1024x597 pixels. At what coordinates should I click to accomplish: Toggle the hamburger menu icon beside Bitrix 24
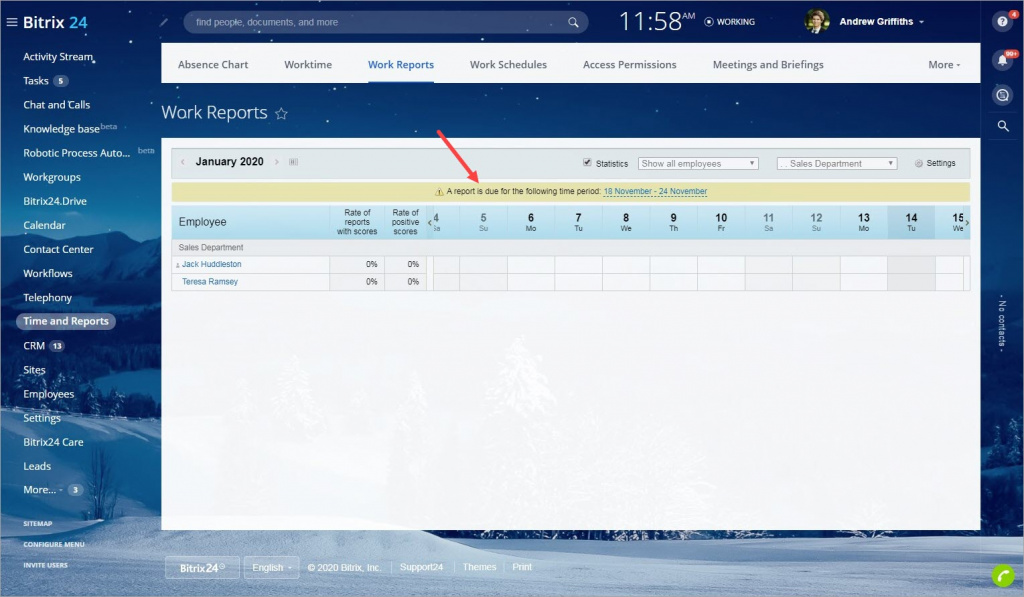coord(12,22)
